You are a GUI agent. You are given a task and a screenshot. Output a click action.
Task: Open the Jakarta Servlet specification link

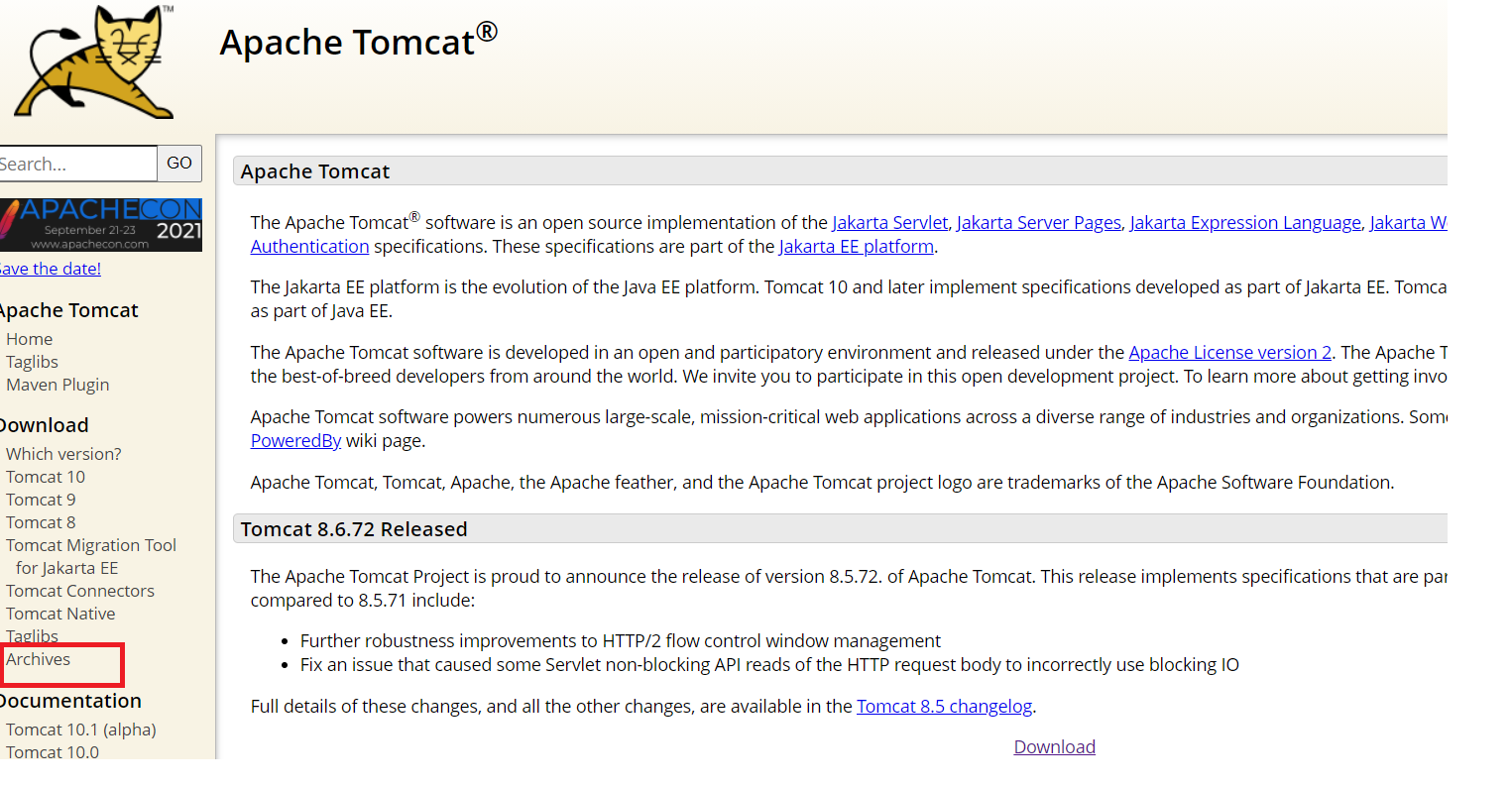[889, 222]
